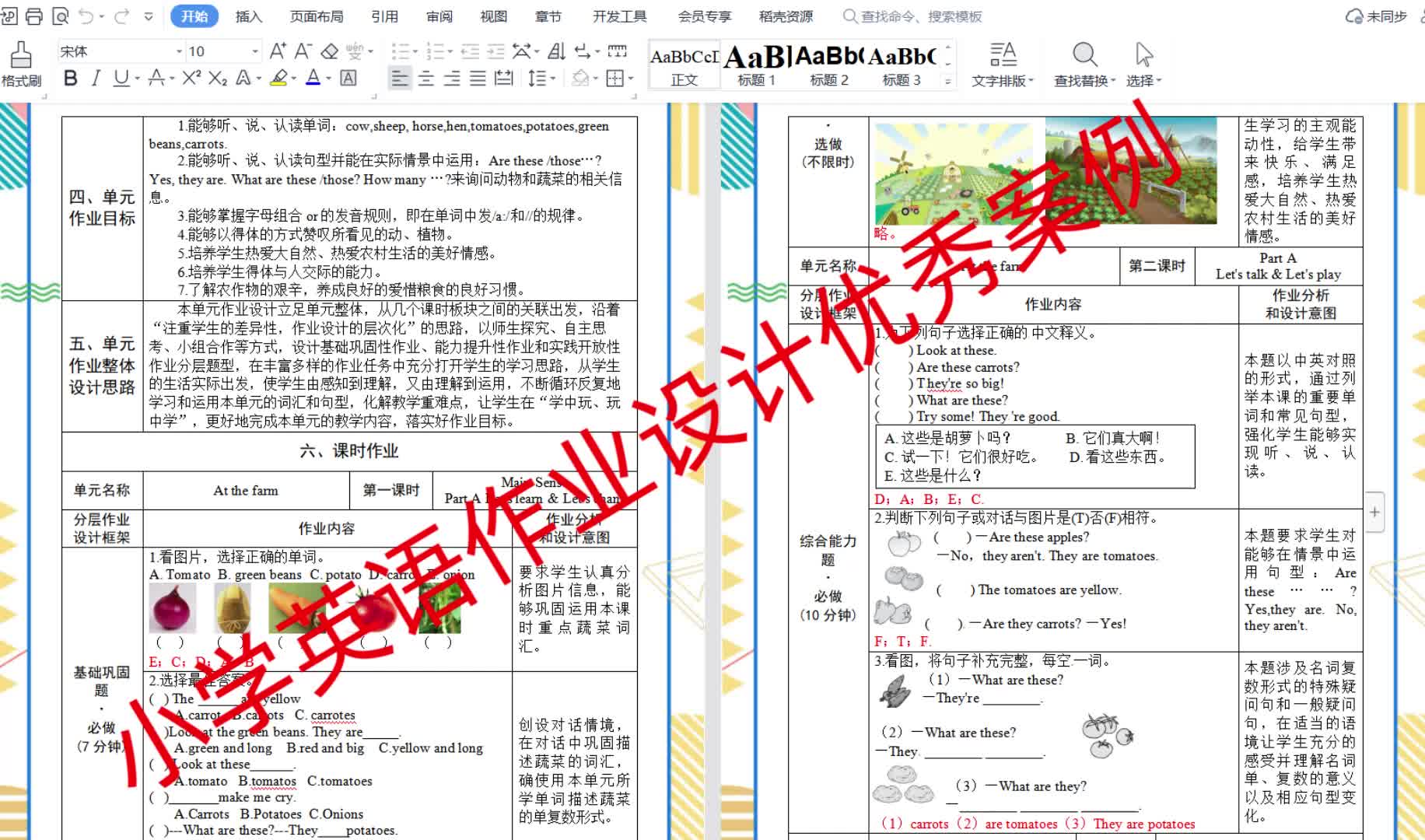Clear formatting with the eraser icon
1425x840 pixels.
click(x=329, y=51)
